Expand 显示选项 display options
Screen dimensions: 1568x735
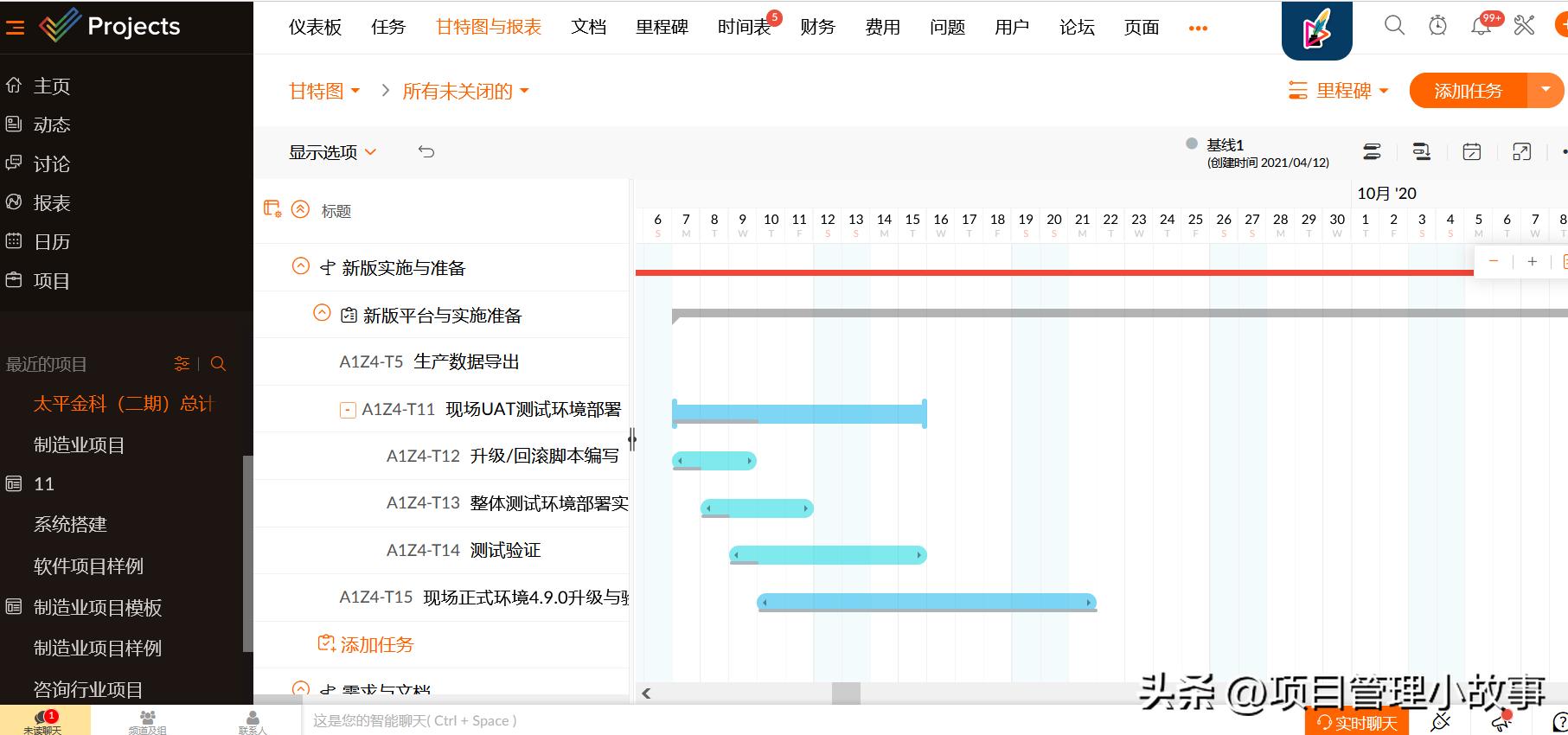point(332,152)
